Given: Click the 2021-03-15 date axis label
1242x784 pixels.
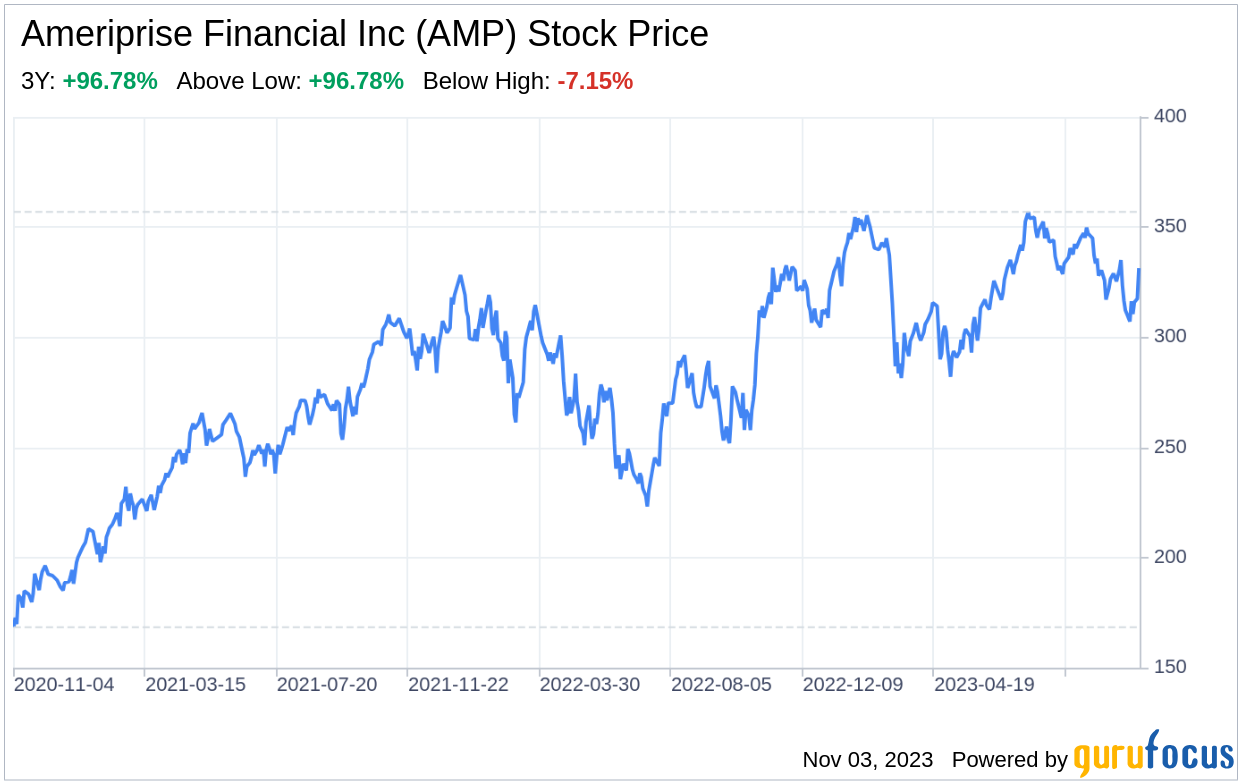Looking at the screenshot, I should coord(196,685).
